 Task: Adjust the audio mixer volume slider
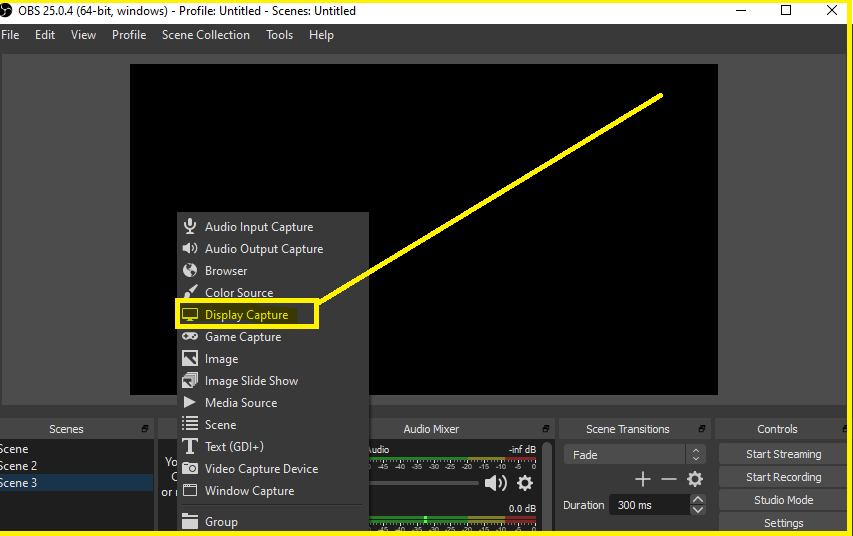point(424,483)
